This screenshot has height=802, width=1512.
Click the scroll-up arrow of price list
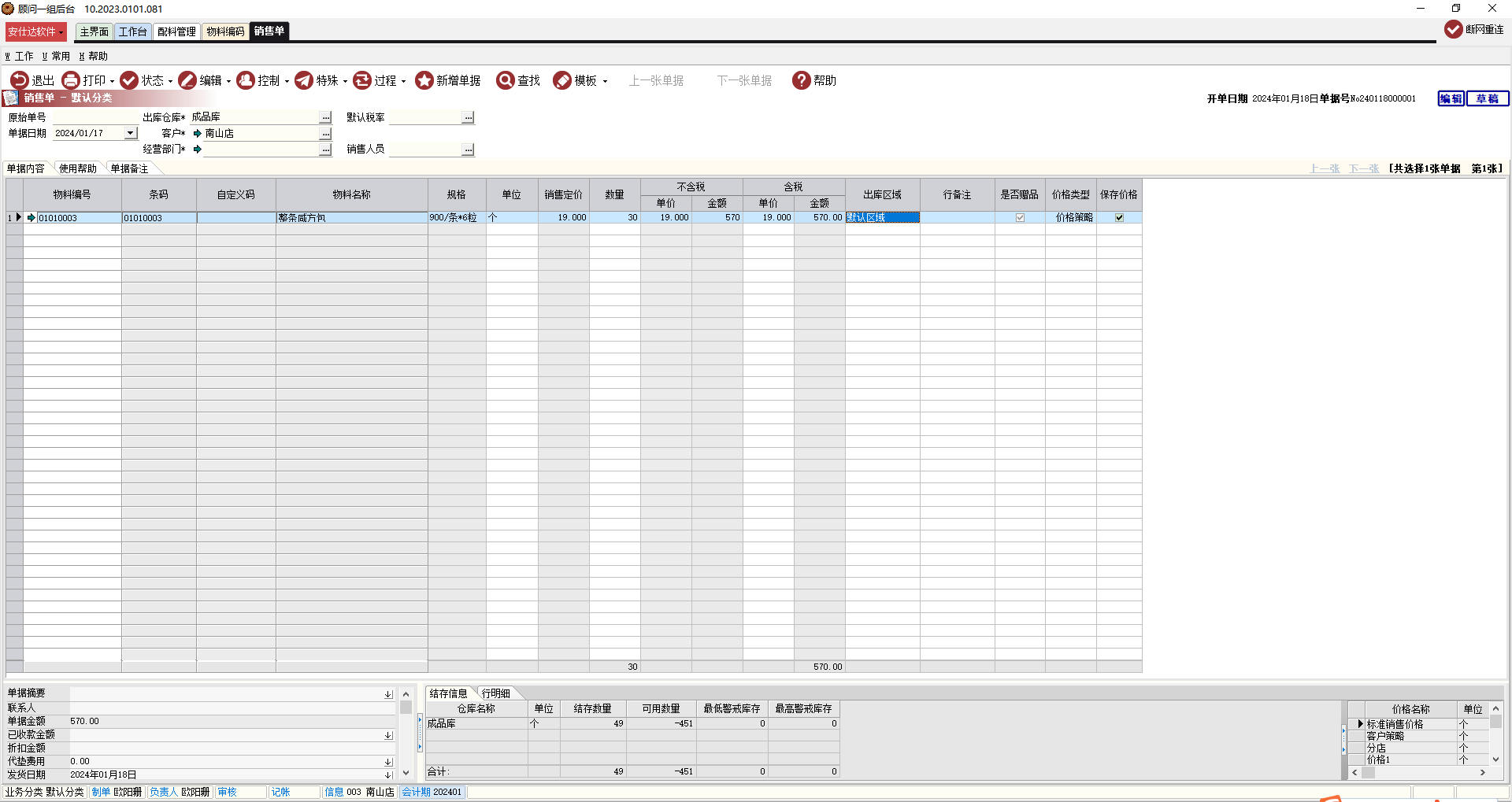coord(1495,708)
